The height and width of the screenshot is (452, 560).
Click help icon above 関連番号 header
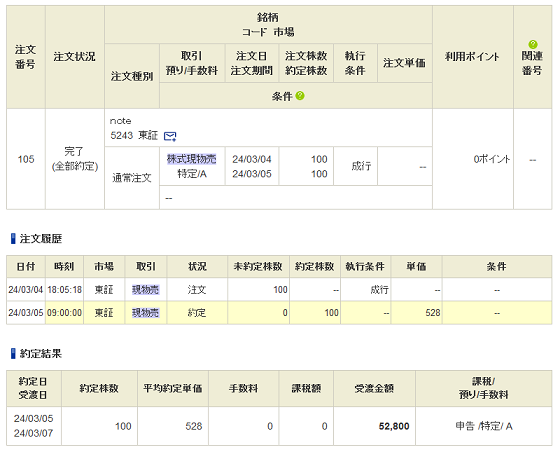[532, 45]
